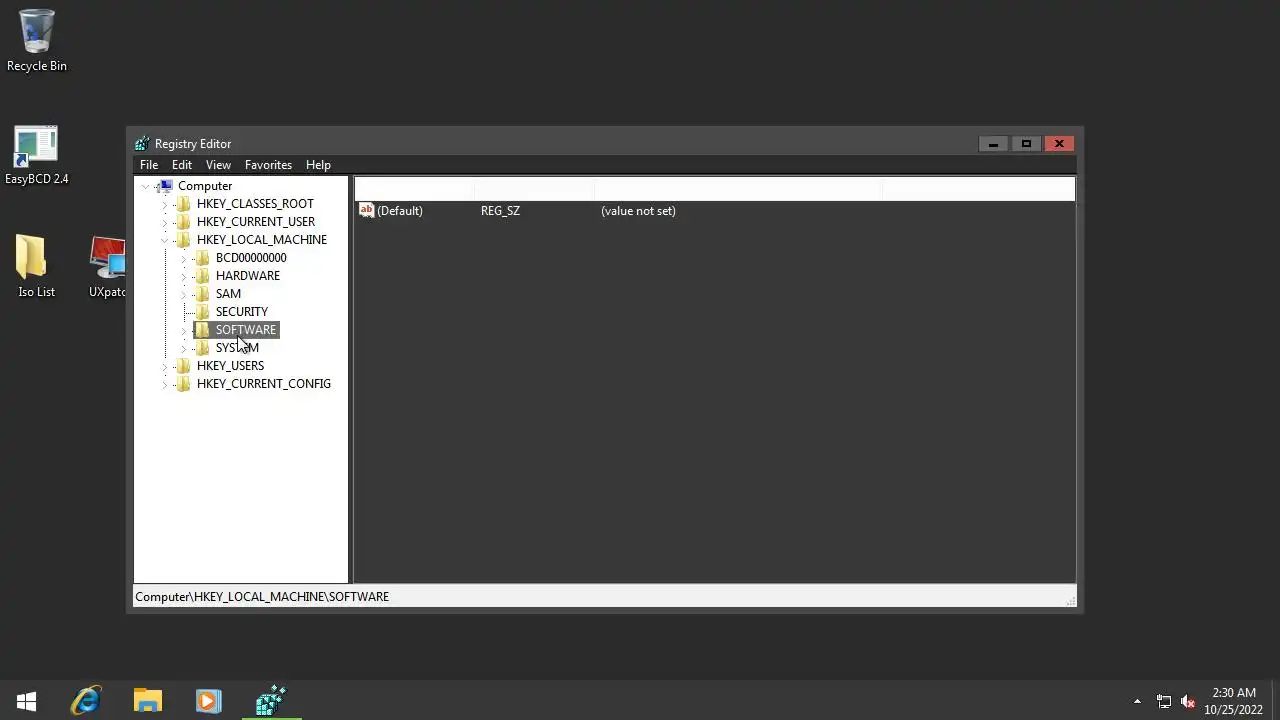
Task: Click the BCD00000000 folder icon
Action: point(202,258)
